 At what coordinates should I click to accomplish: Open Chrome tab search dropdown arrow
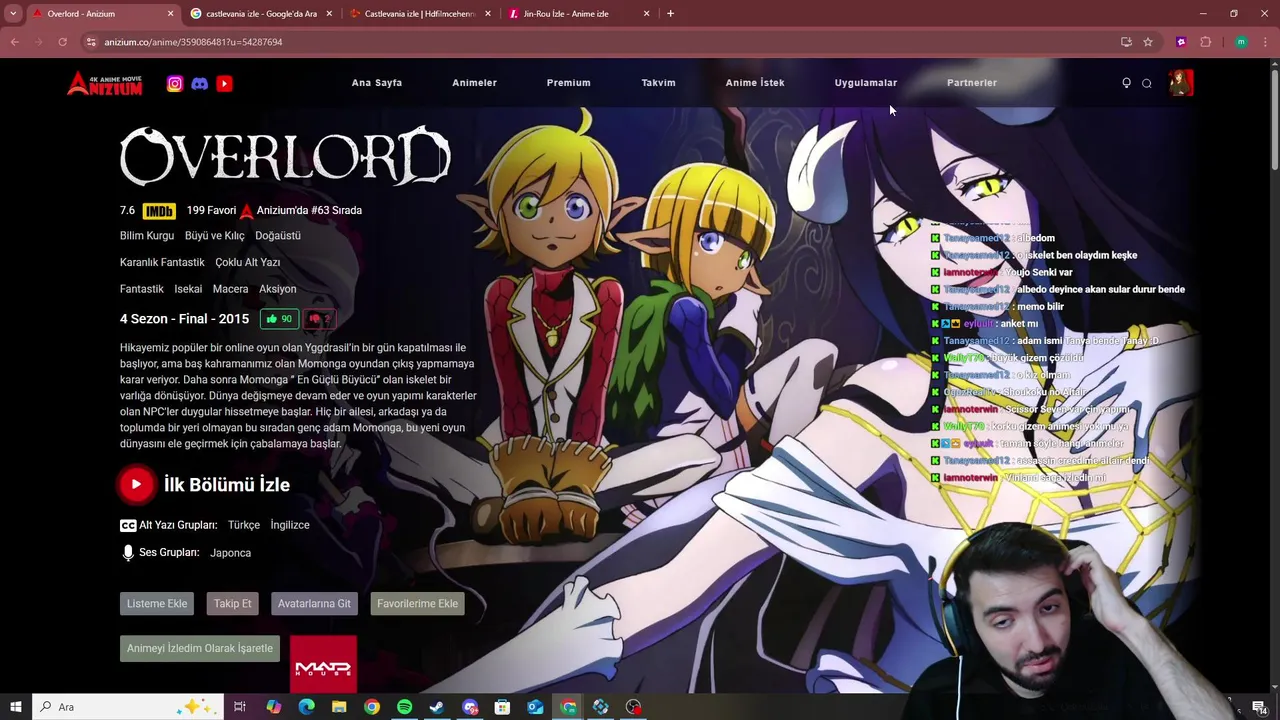coord(13,14)
